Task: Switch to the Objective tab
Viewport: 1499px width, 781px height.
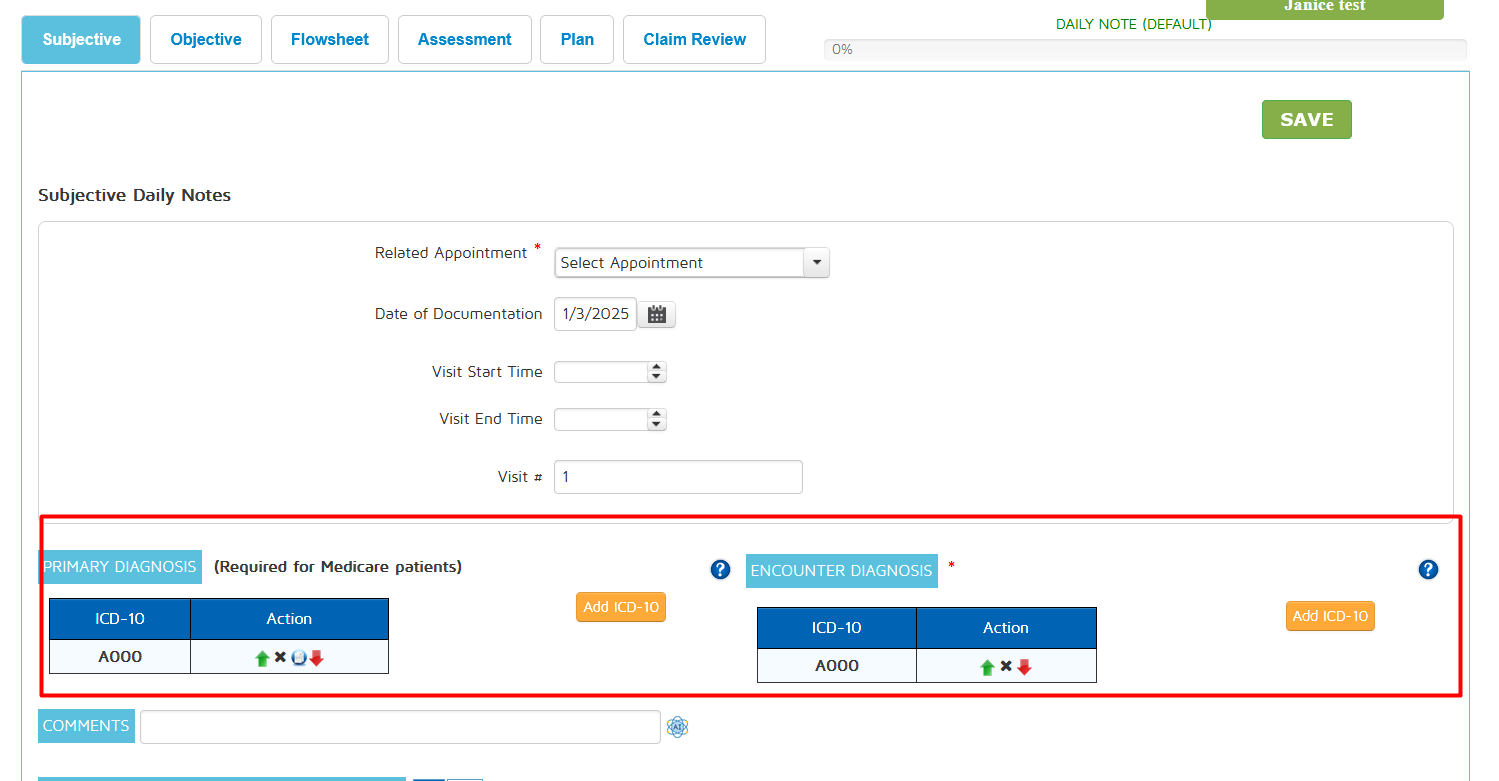Action: coord(206,40)
